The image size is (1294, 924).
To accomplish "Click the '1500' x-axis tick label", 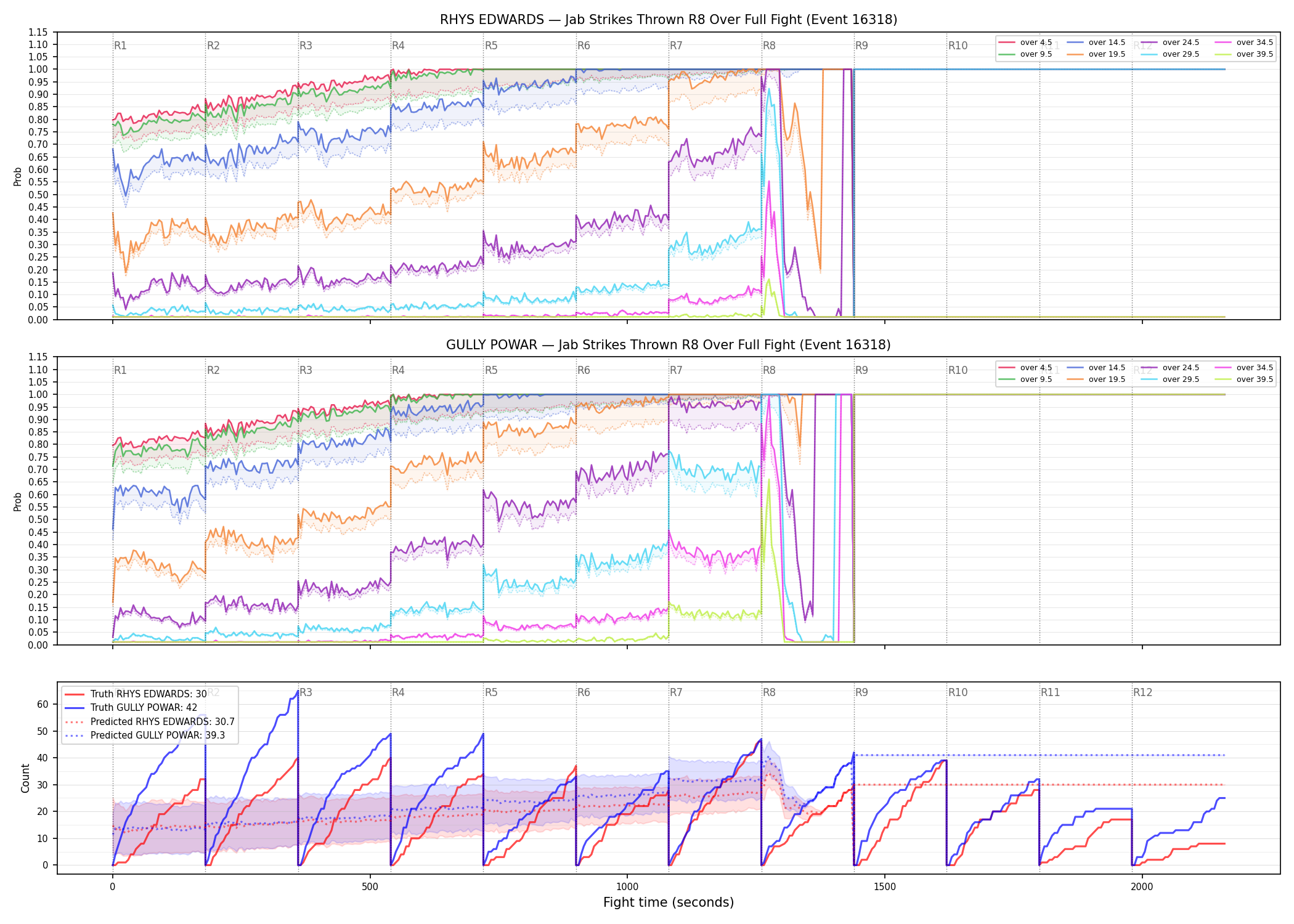I will (x=885, y=886).
